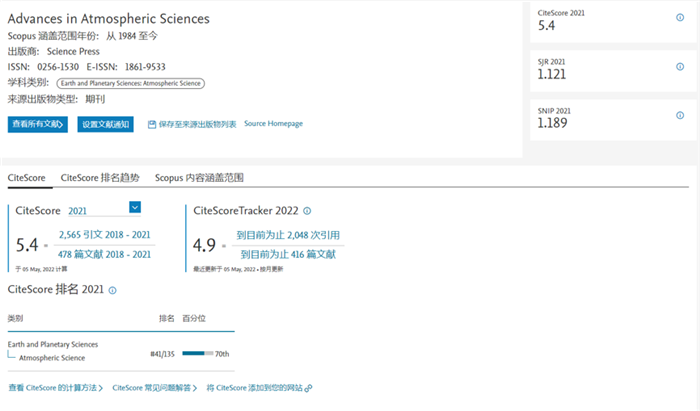The image size is (700, 411).
Task: Click info icon next to CiteScore 排名 2021
Action: [x=113, y=290]
